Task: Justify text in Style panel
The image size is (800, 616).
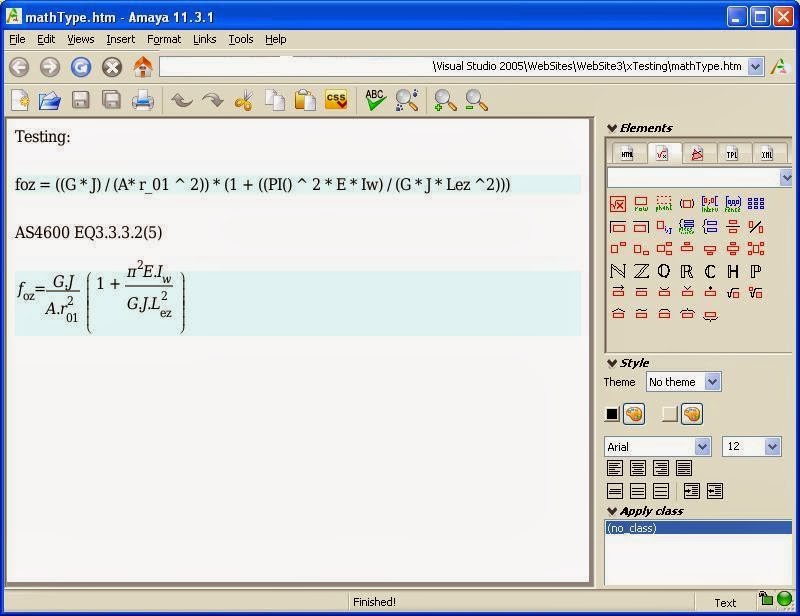Action: 684,468
